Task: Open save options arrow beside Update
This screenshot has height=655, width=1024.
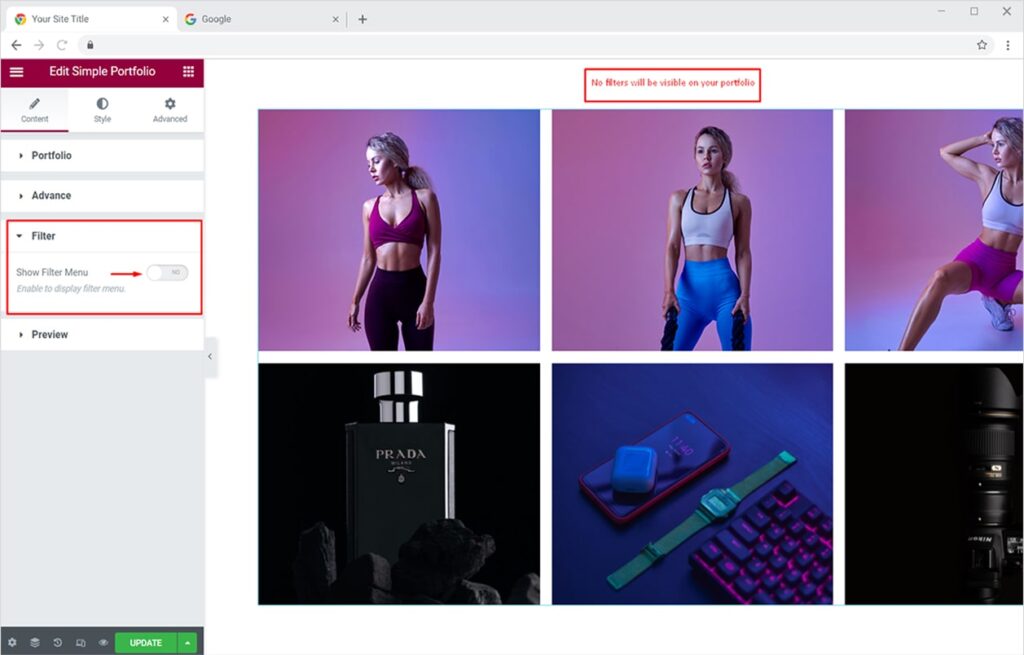Action: [188, 642]
